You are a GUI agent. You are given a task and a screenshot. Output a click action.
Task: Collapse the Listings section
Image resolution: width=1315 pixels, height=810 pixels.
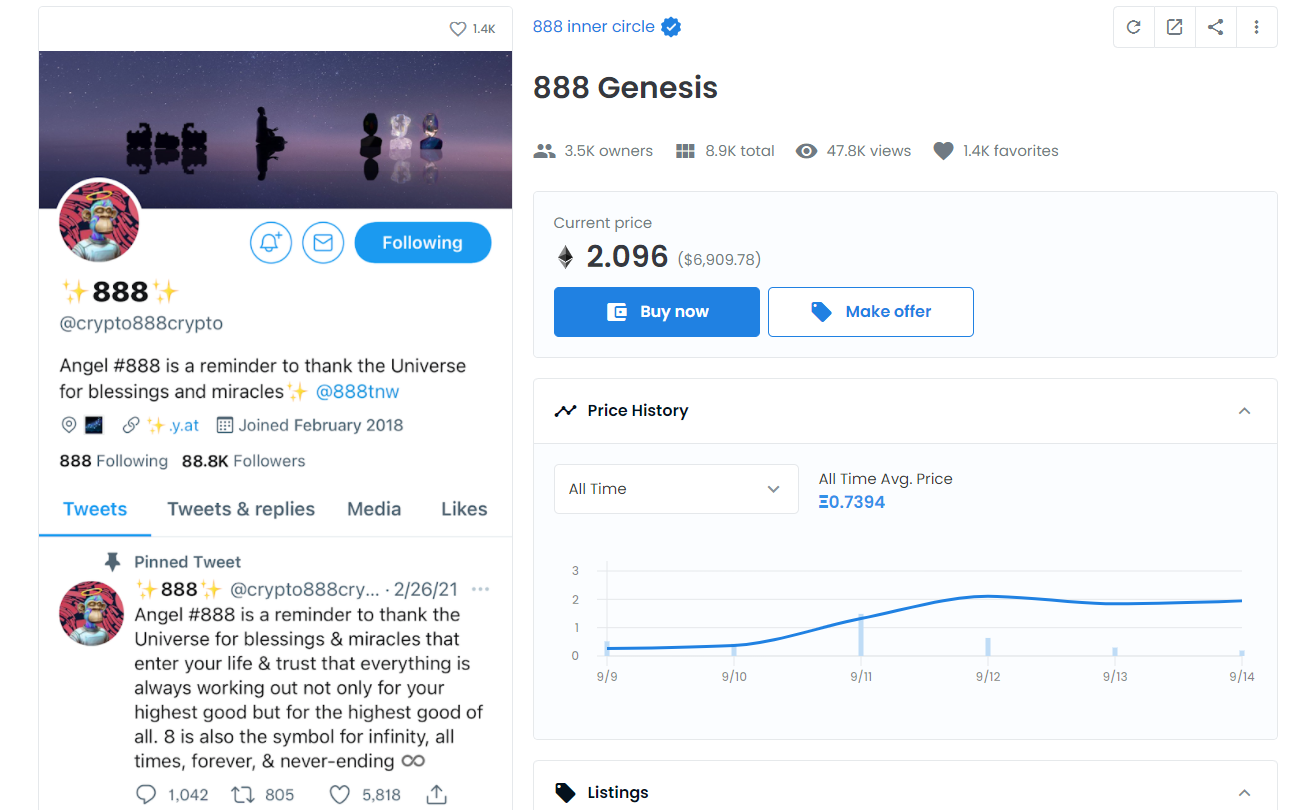click(x=1244, y=793)
